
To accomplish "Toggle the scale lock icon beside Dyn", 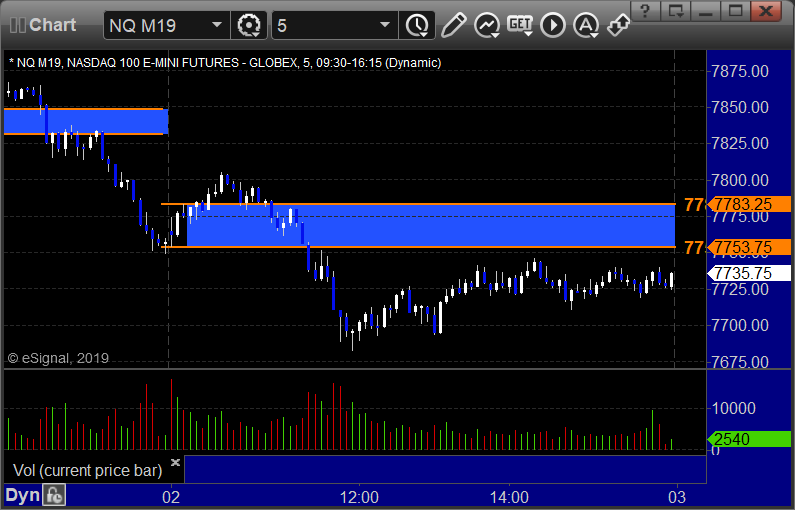I will (x=54, y=495).
